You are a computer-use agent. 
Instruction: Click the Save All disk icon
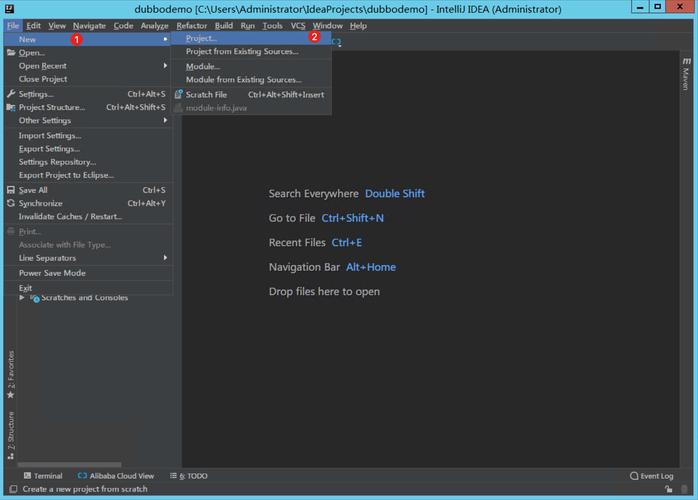(x=11, y=190)
